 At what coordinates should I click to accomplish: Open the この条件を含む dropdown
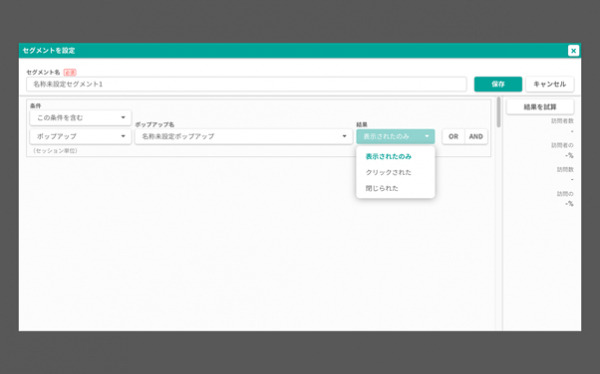(80, 118)
